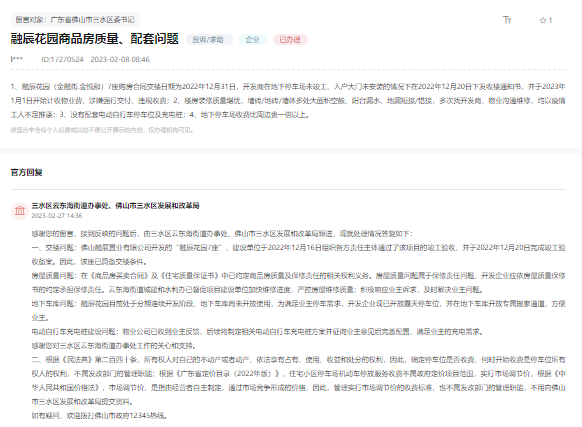Click the government building avatar icon
This screenshot has width=582, height=427.
pyautogui.click(x=20, y=211)
